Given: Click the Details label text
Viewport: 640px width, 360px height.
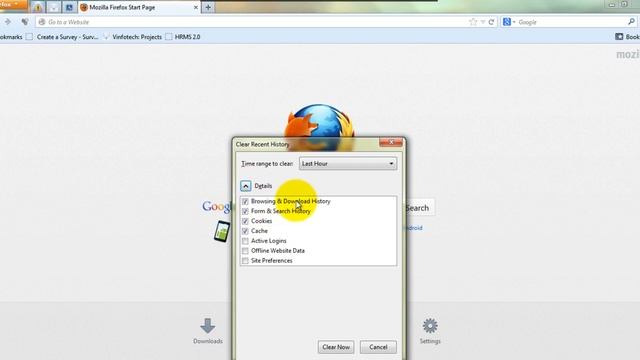Looking at the screenshot, I should 263,186.
